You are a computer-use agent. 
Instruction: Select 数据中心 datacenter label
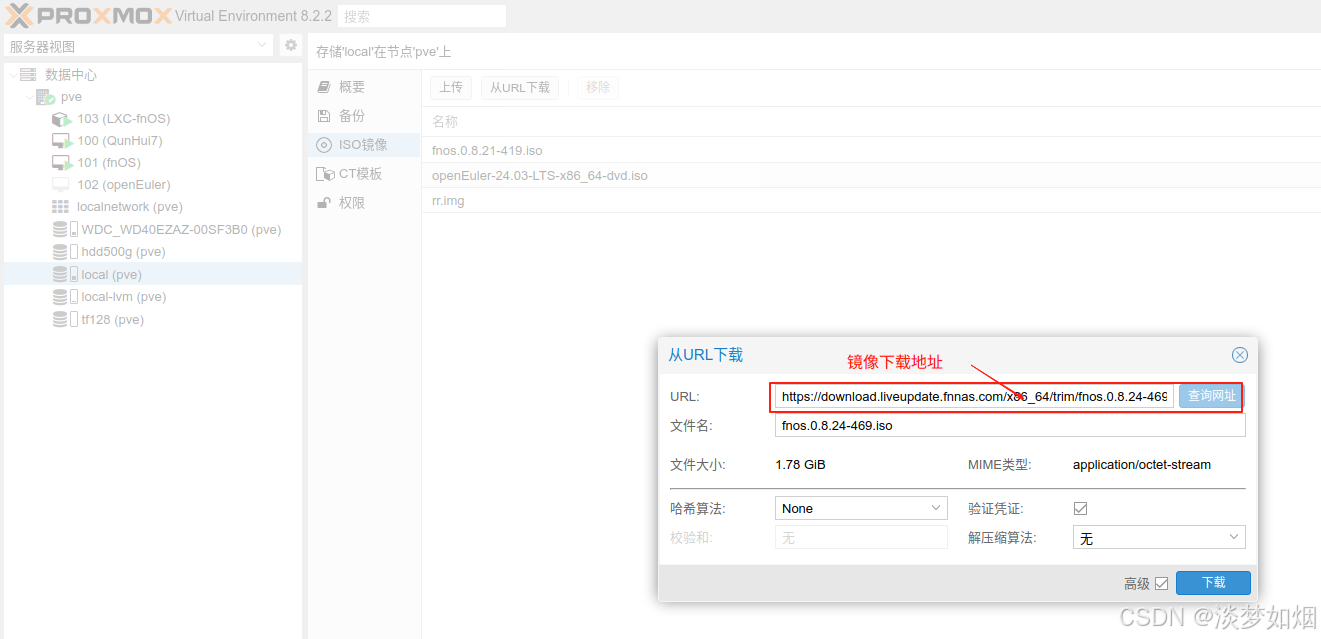(71, 75)
